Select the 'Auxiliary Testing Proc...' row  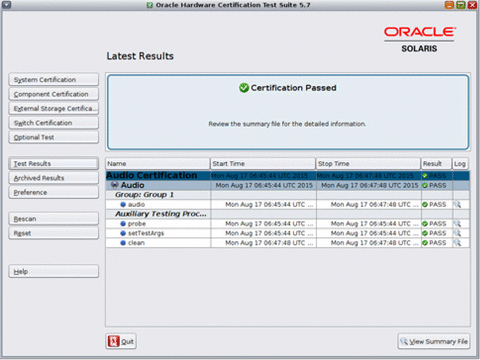tap(288, 214)
